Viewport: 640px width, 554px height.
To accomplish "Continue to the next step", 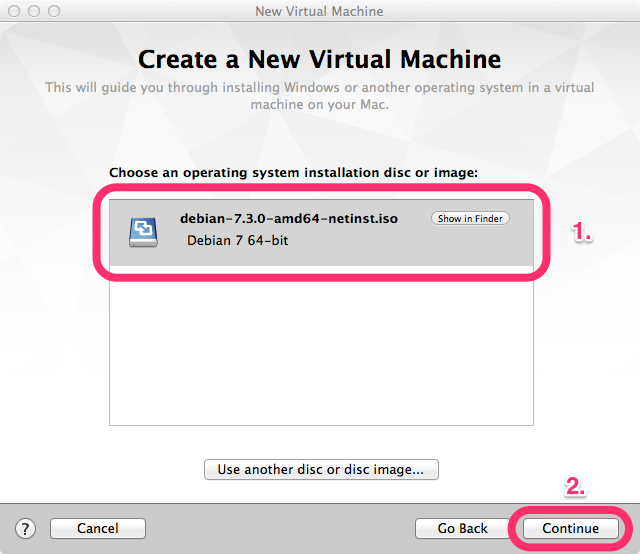I will click(570, 528).
